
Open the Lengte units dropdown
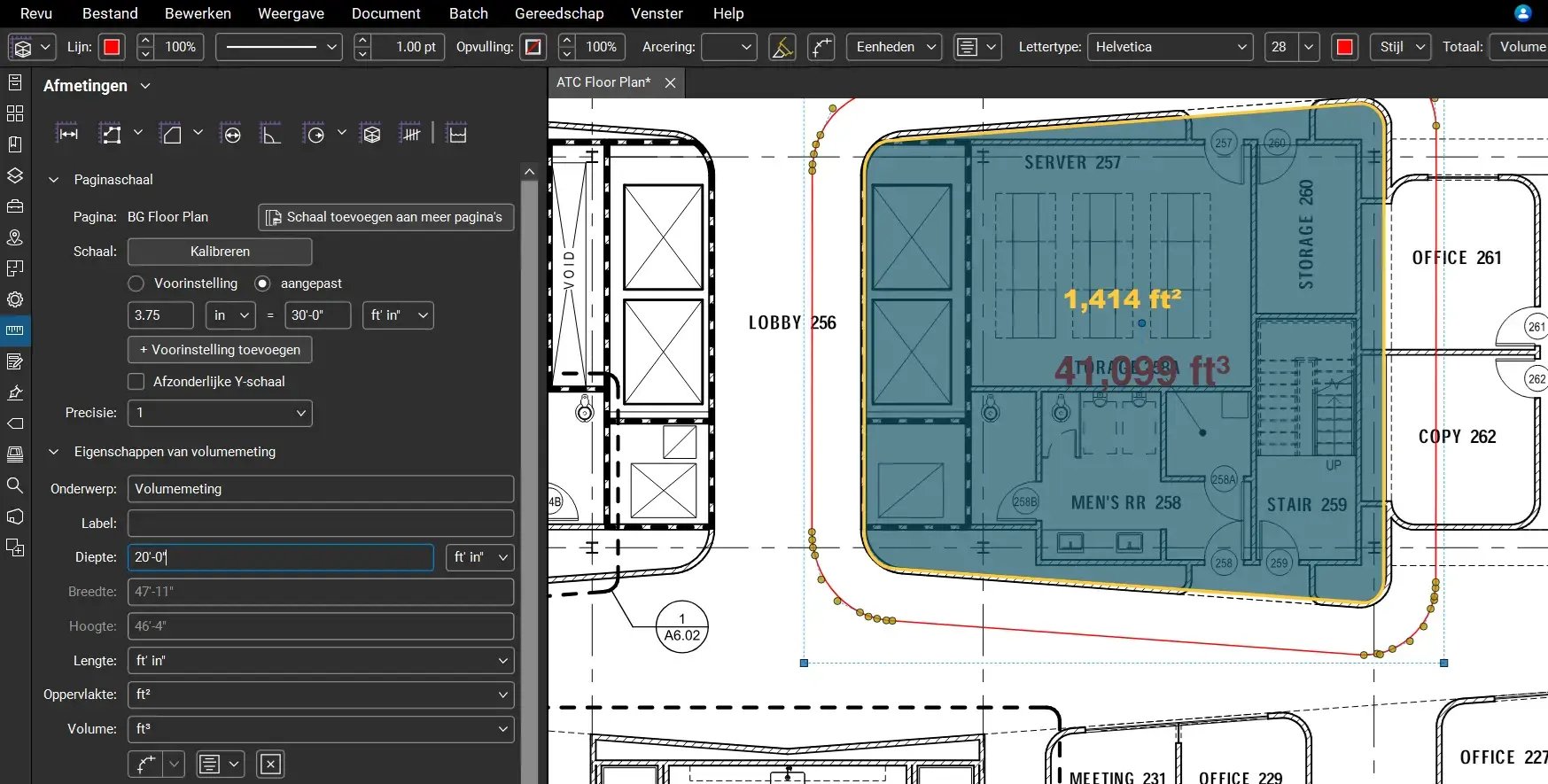pyautogui.click(x=321, y=661)
